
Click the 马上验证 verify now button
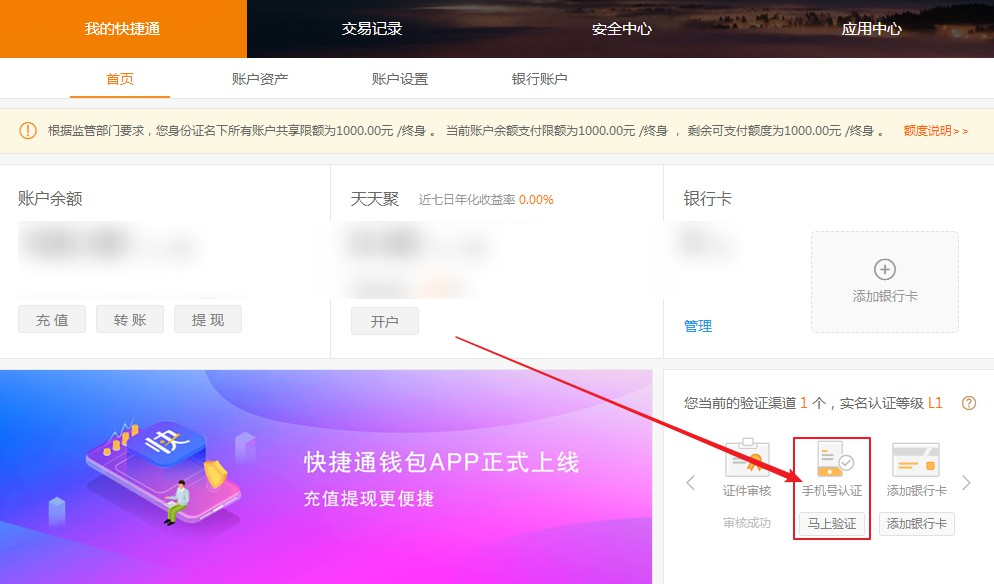click(830, 523)
